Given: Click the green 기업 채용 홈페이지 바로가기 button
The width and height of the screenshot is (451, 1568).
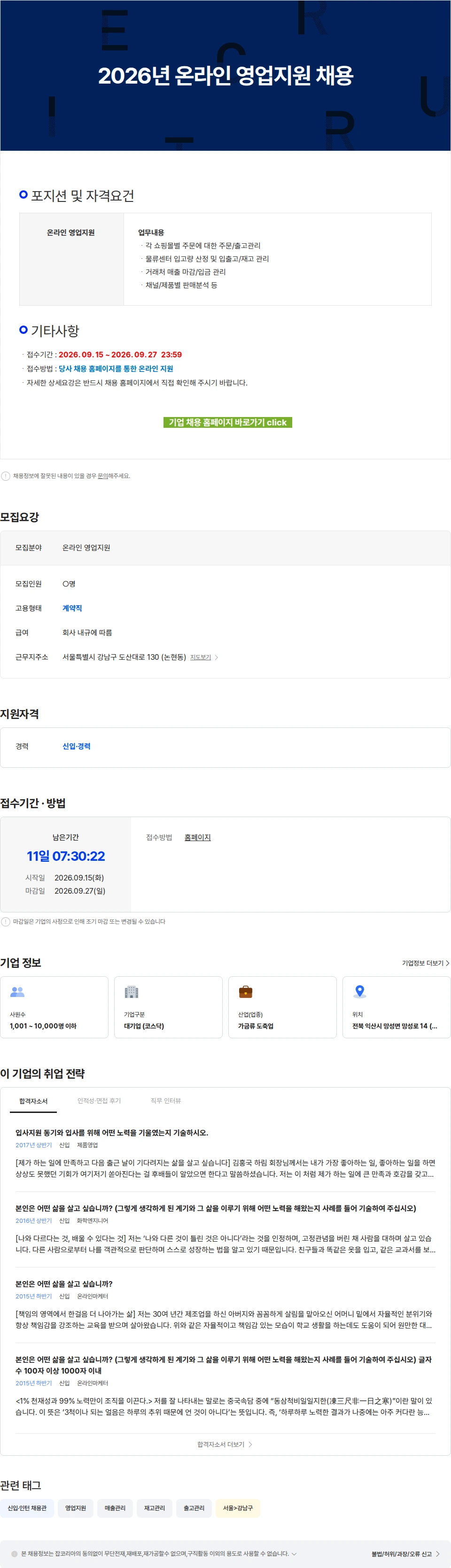Looking at the screenshot, I should 228,422.
